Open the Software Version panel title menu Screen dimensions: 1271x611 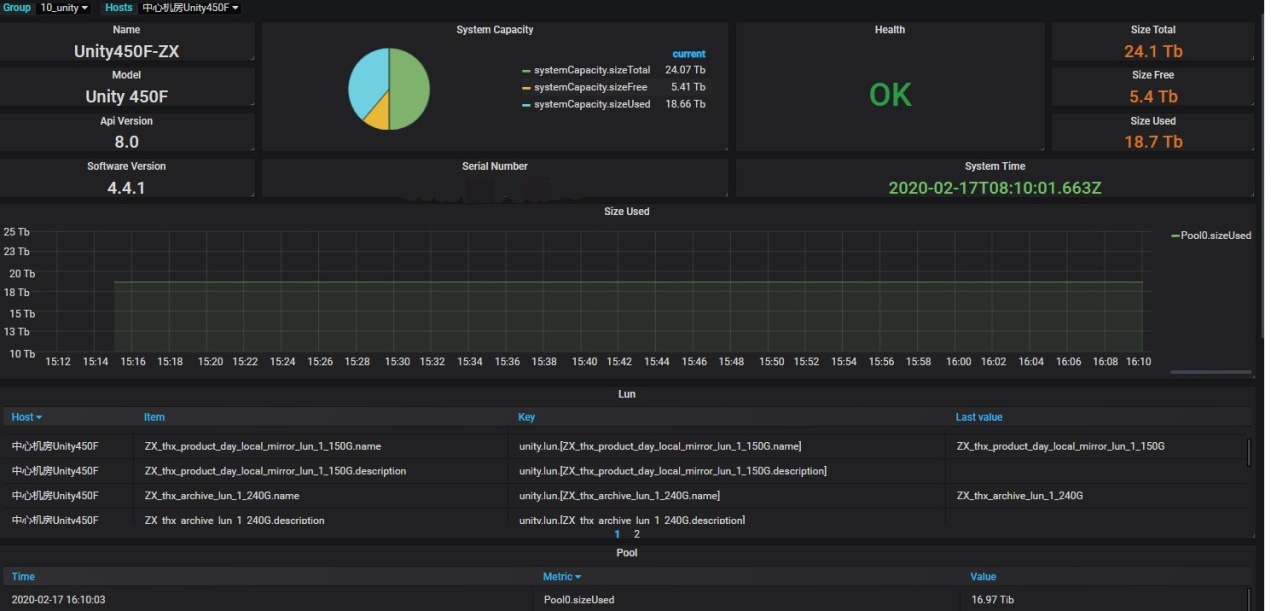click(127, 166)
